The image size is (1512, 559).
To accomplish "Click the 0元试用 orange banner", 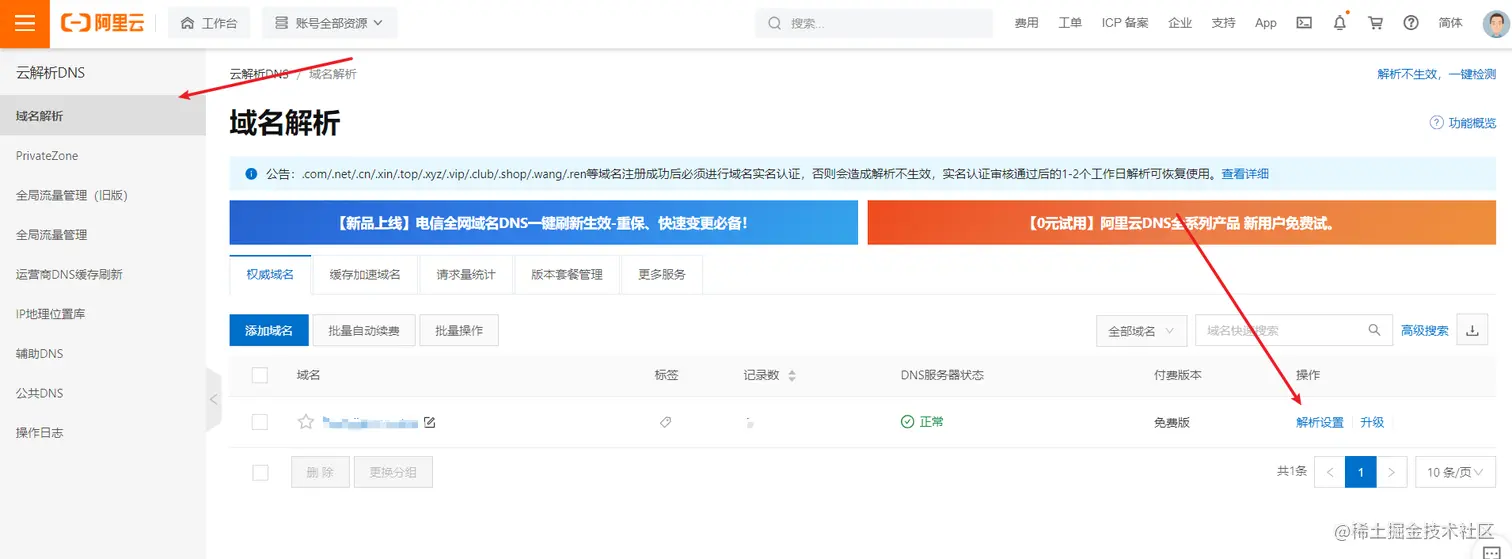I will click(1181, 222).
